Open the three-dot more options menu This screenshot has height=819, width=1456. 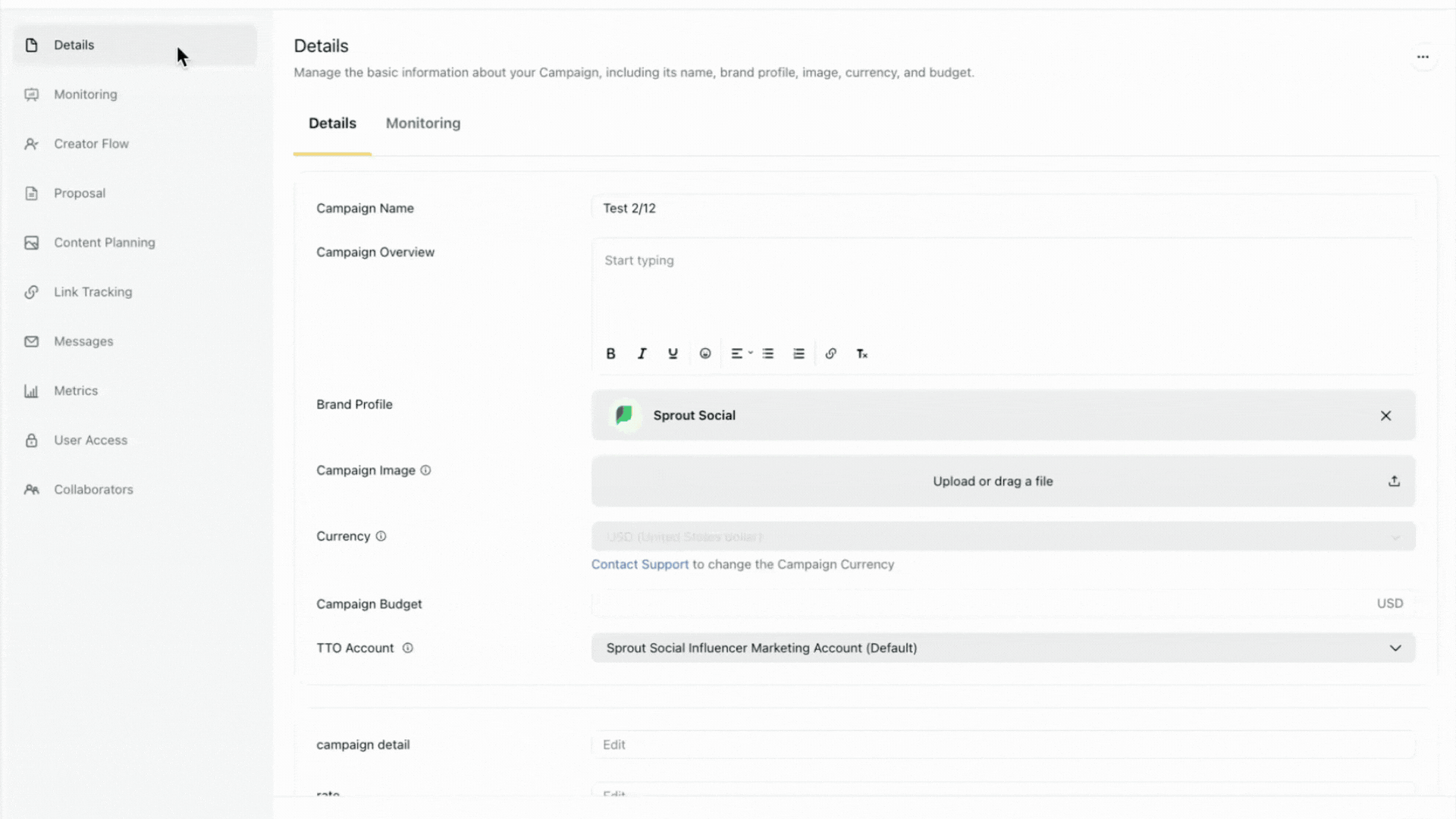point(1423,57)
